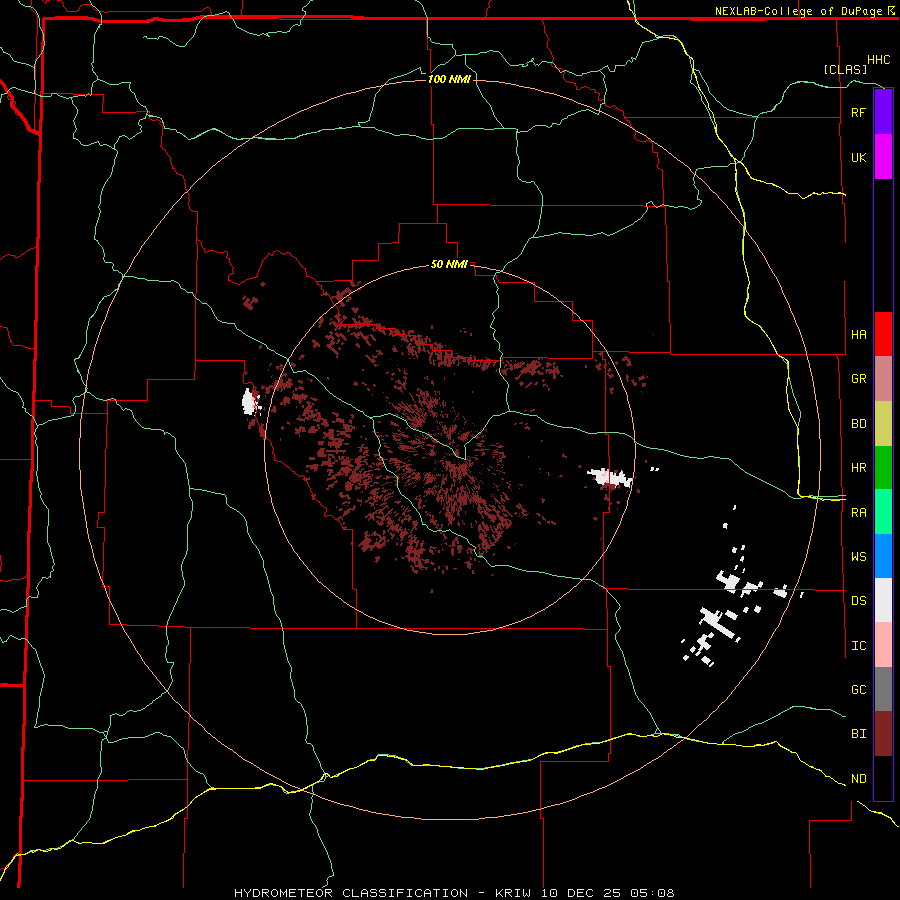Click the HA red legend swatch
The width and height of the screenshot is (900, 900).
point(883,334)
